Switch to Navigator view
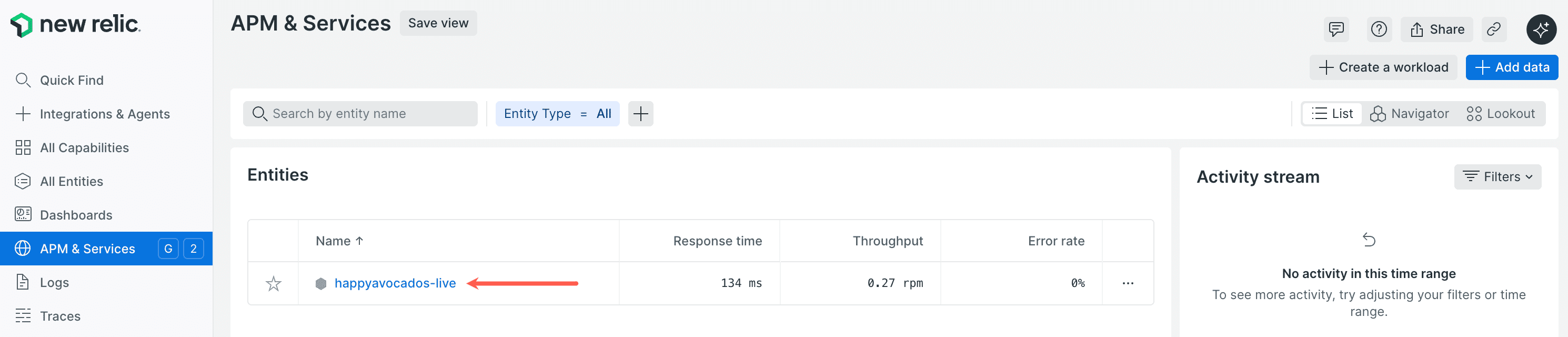This screenshot has width=1568, height=337. pyautogui.click(x=1410, y=113)
